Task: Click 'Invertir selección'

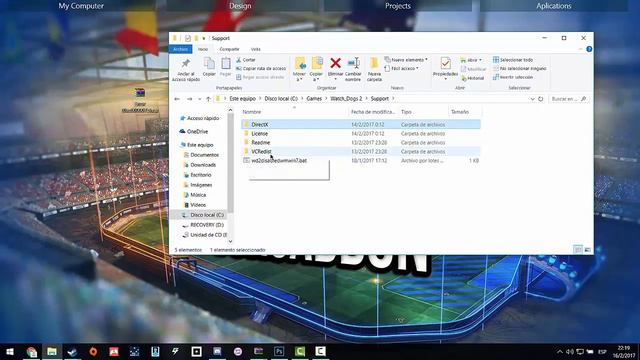Action: [x=513, y=77]
